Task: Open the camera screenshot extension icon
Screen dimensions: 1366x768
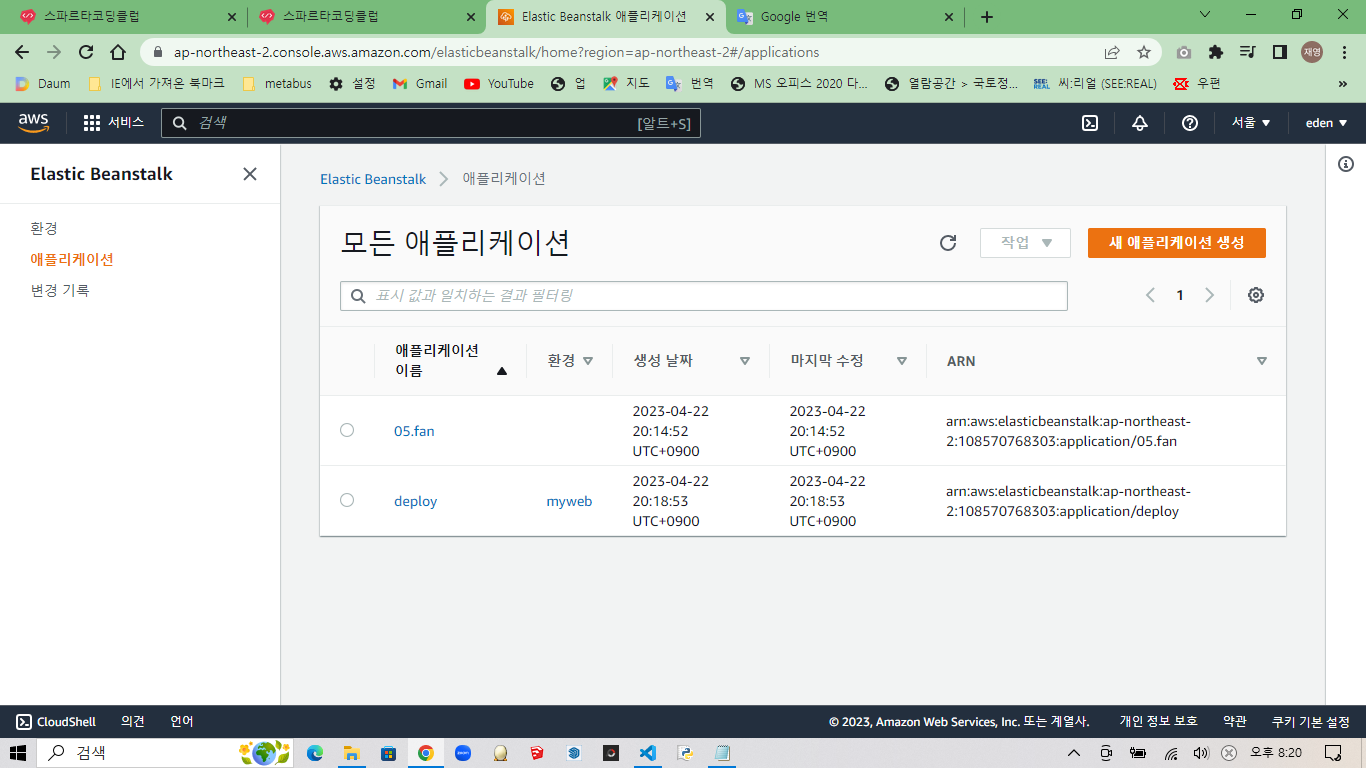Action: (x=1184, y=52)
